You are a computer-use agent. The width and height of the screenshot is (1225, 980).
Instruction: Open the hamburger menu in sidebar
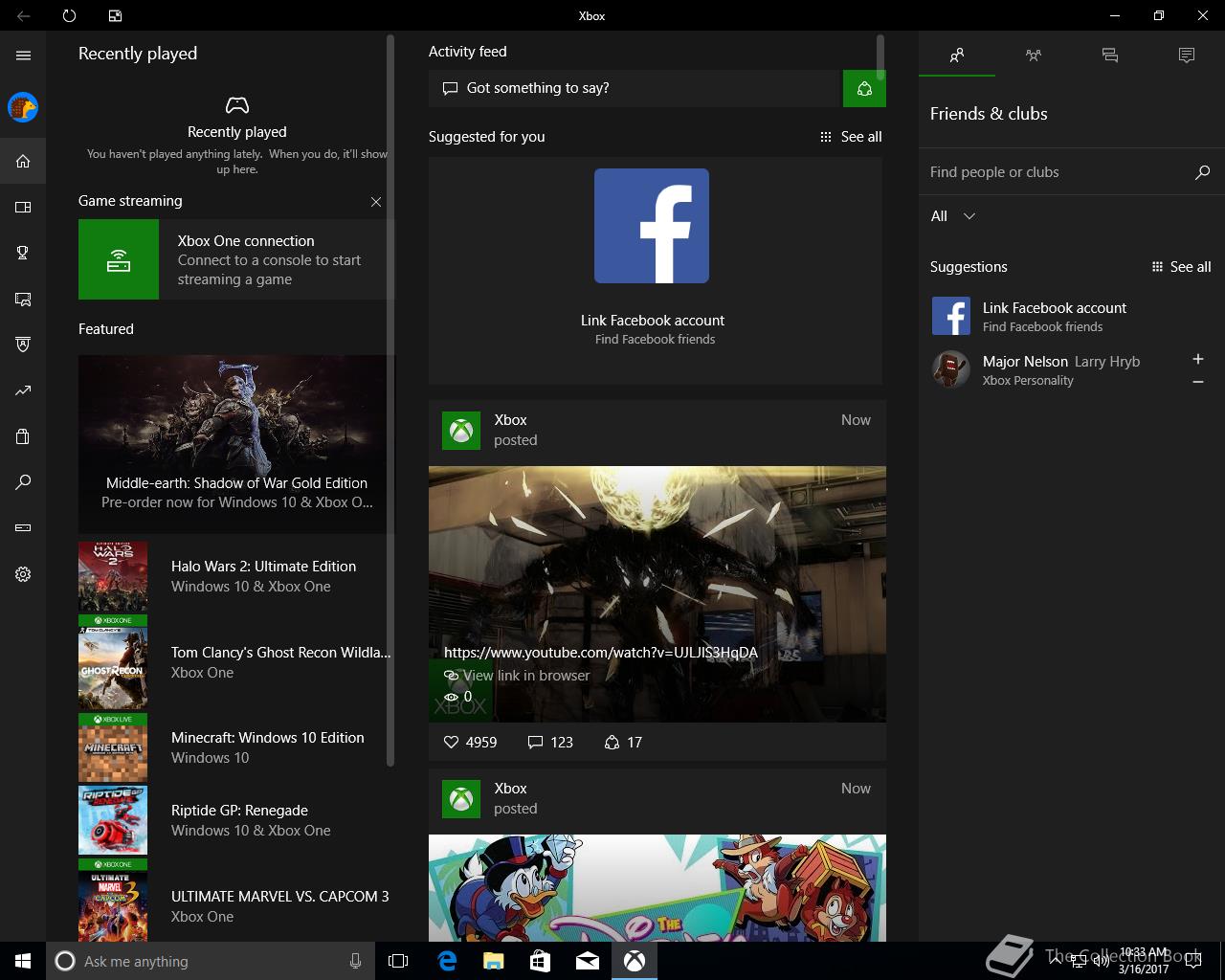click(x=23, y=56)
